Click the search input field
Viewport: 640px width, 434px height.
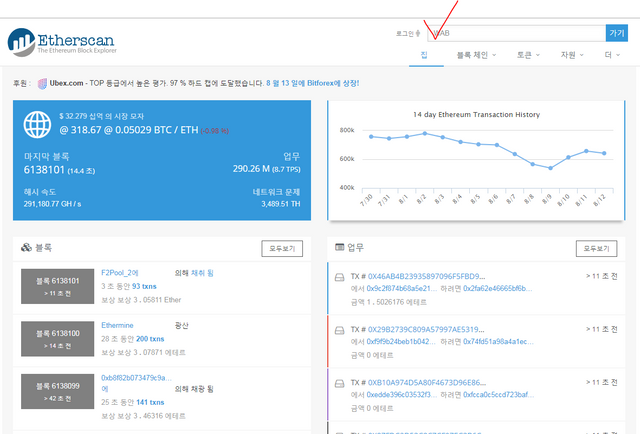click(x=516, y=33)
